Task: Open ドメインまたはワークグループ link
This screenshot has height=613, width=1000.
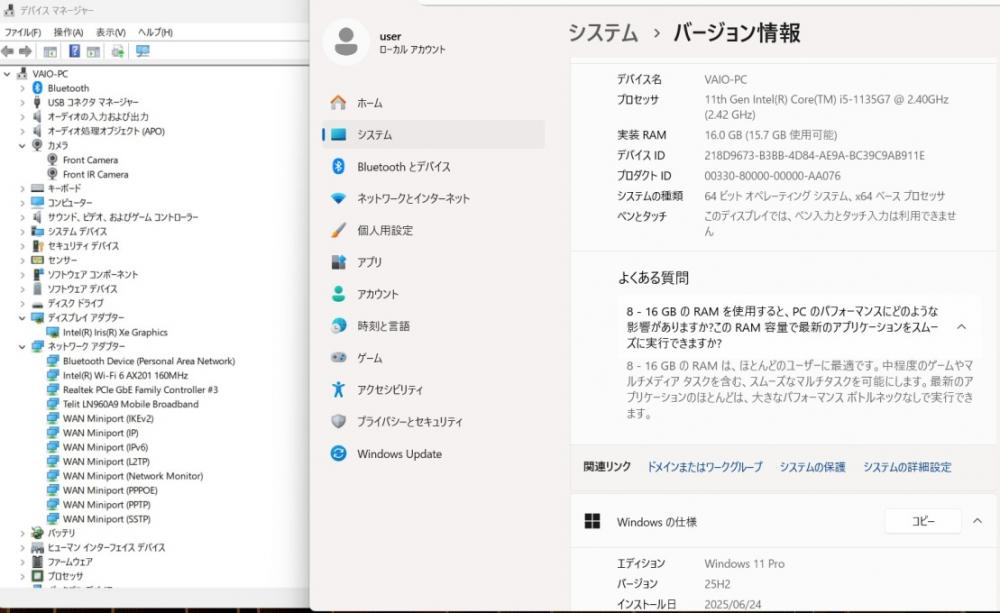Action: (x=705, y=467)
